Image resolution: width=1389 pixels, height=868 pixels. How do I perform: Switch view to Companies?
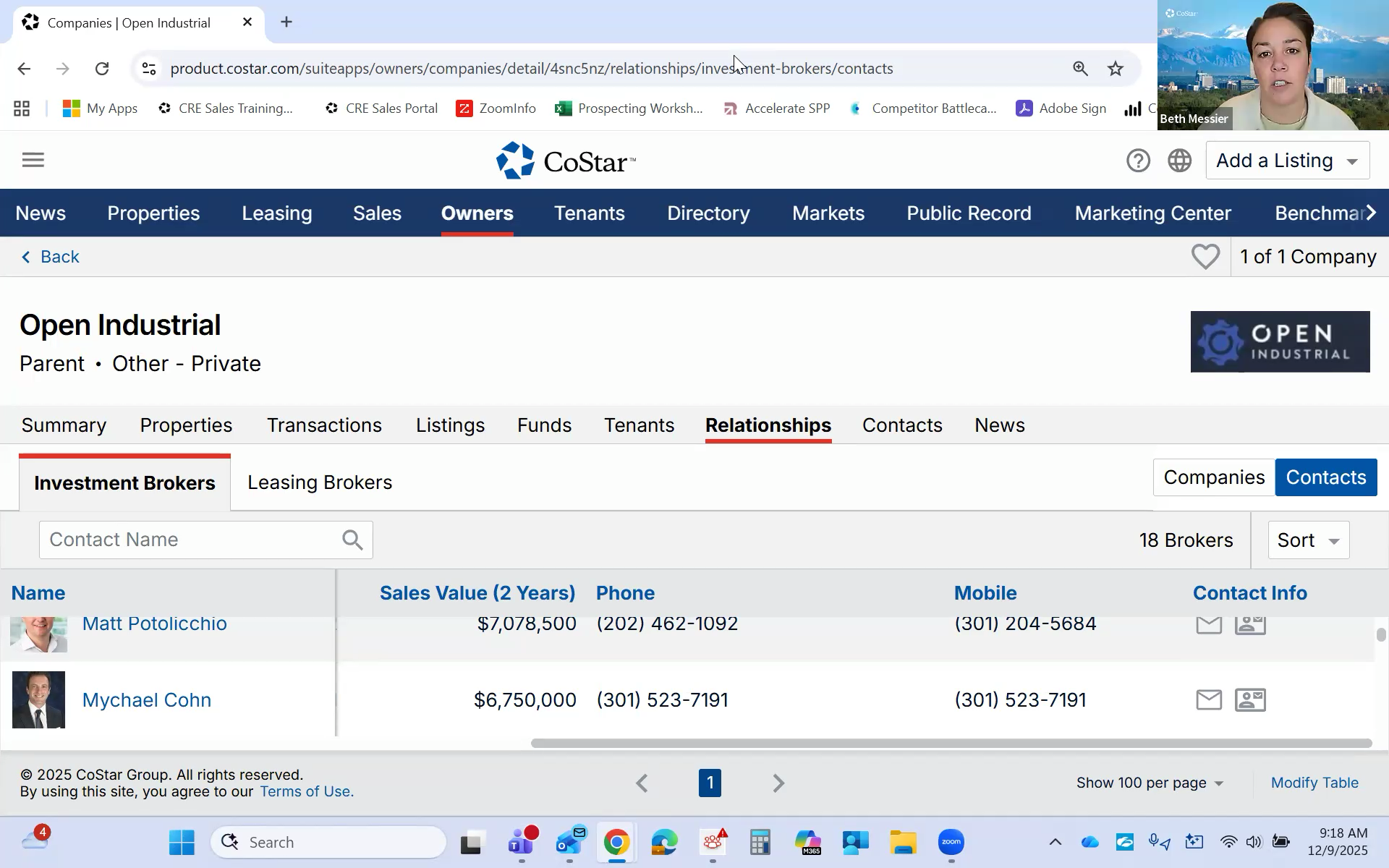1214,477
